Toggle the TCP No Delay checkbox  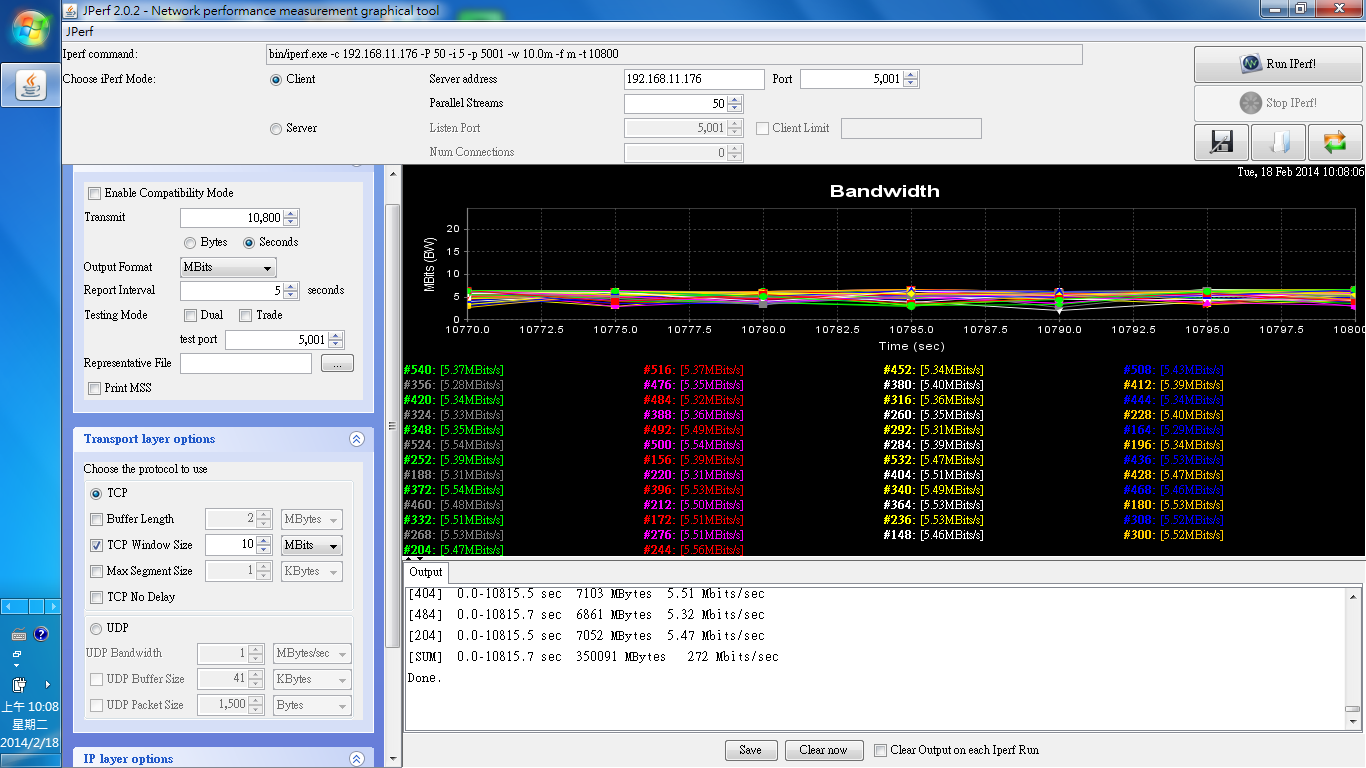97,598
